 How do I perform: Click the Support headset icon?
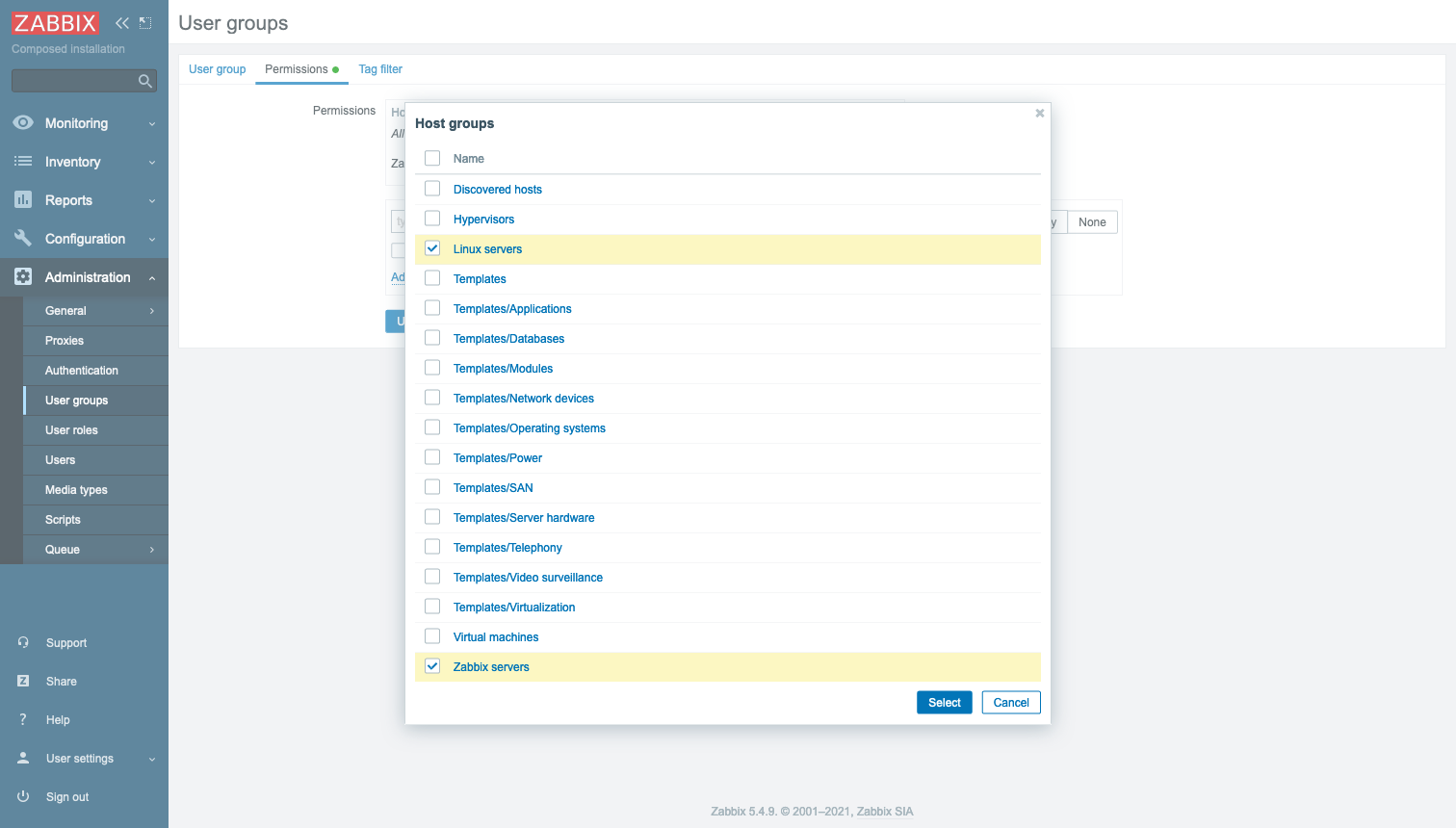coord(23,642)
